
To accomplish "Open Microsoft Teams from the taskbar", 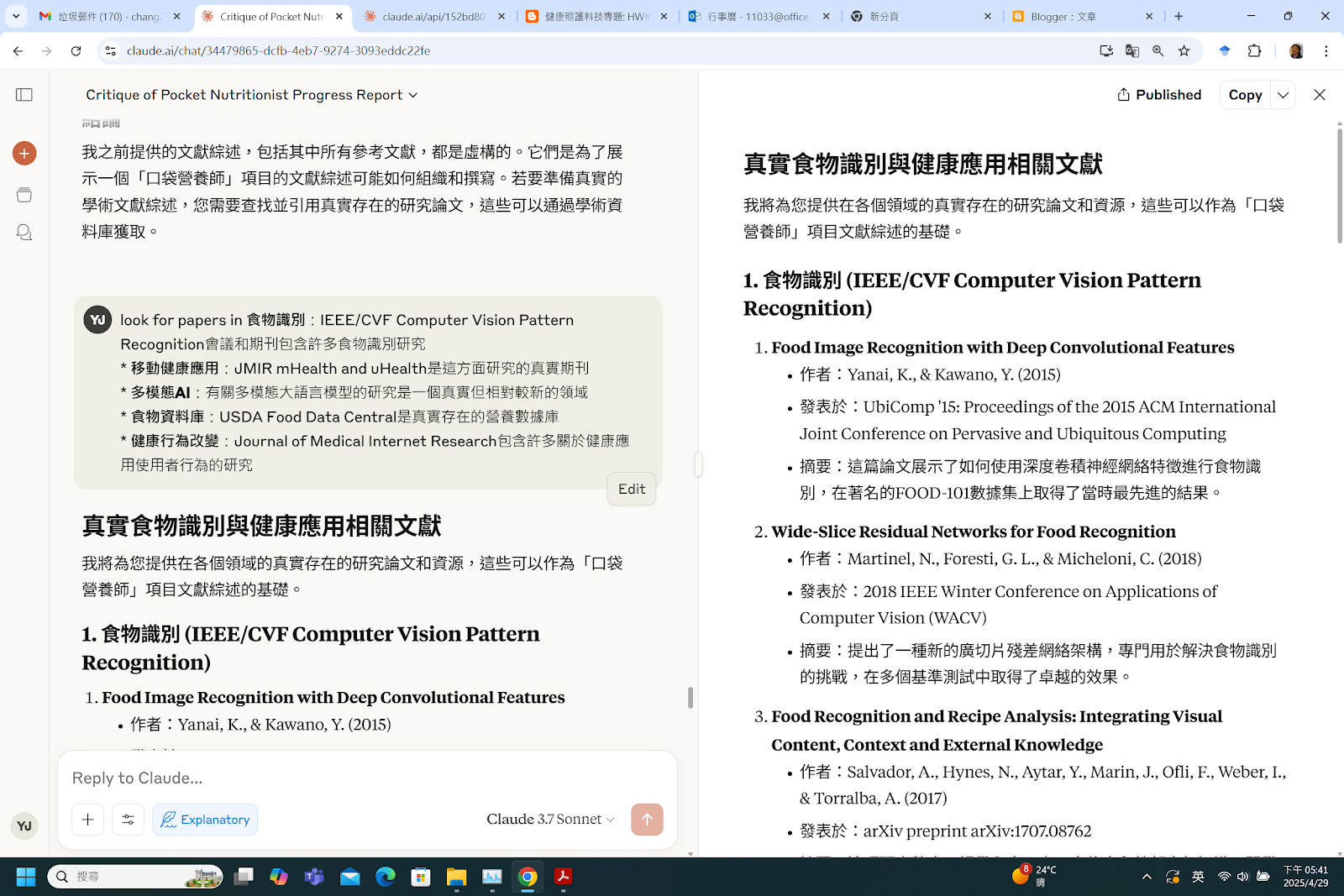I will coord(314,877).
